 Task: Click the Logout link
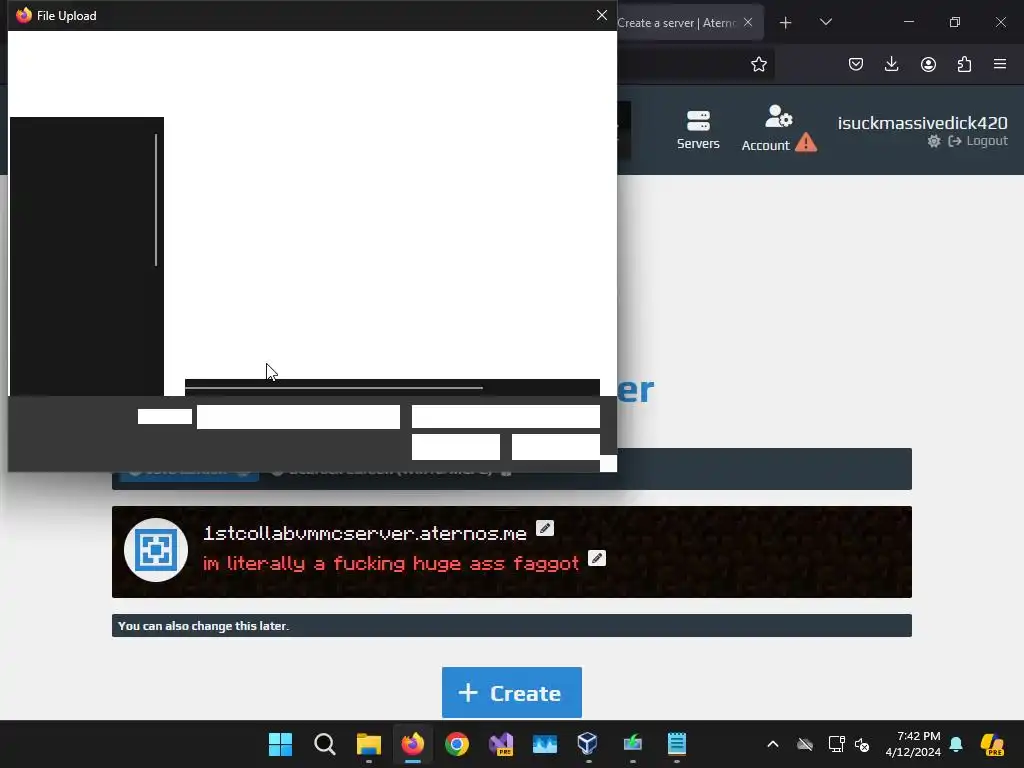[978, 141]
